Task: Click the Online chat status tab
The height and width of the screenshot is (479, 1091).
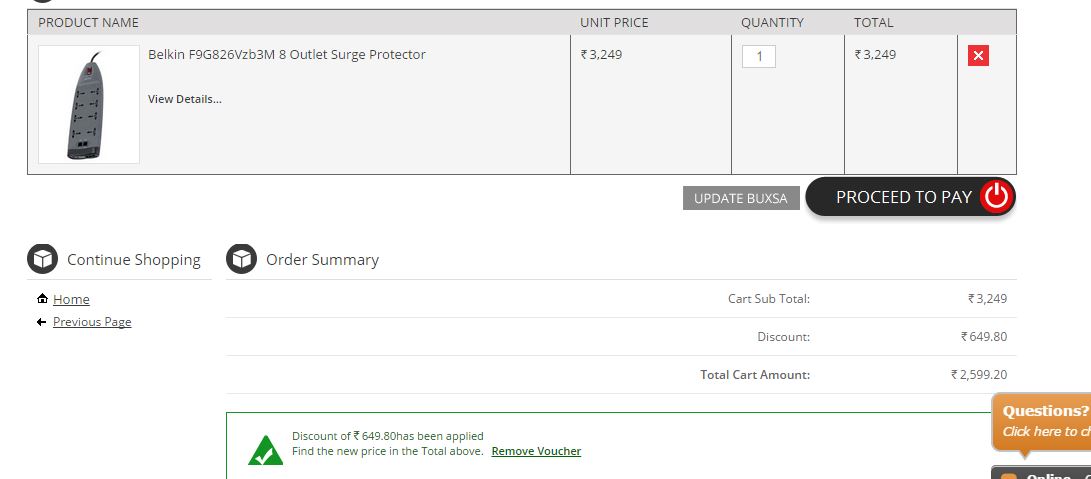Action: point(1043,474)
